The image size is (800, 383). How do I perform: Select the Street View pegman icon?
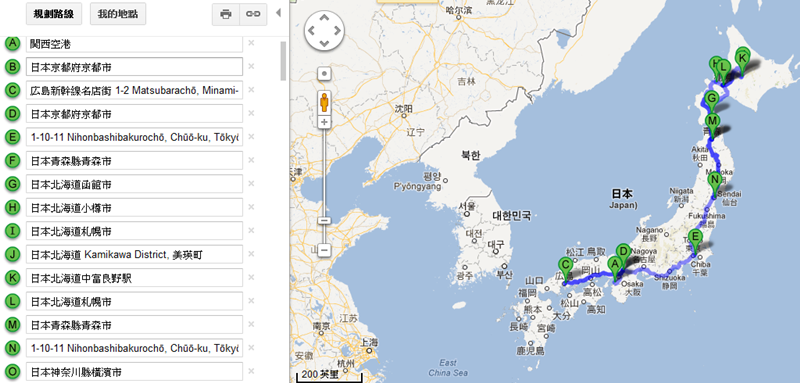pyautogui.click(x=324, y=103)
